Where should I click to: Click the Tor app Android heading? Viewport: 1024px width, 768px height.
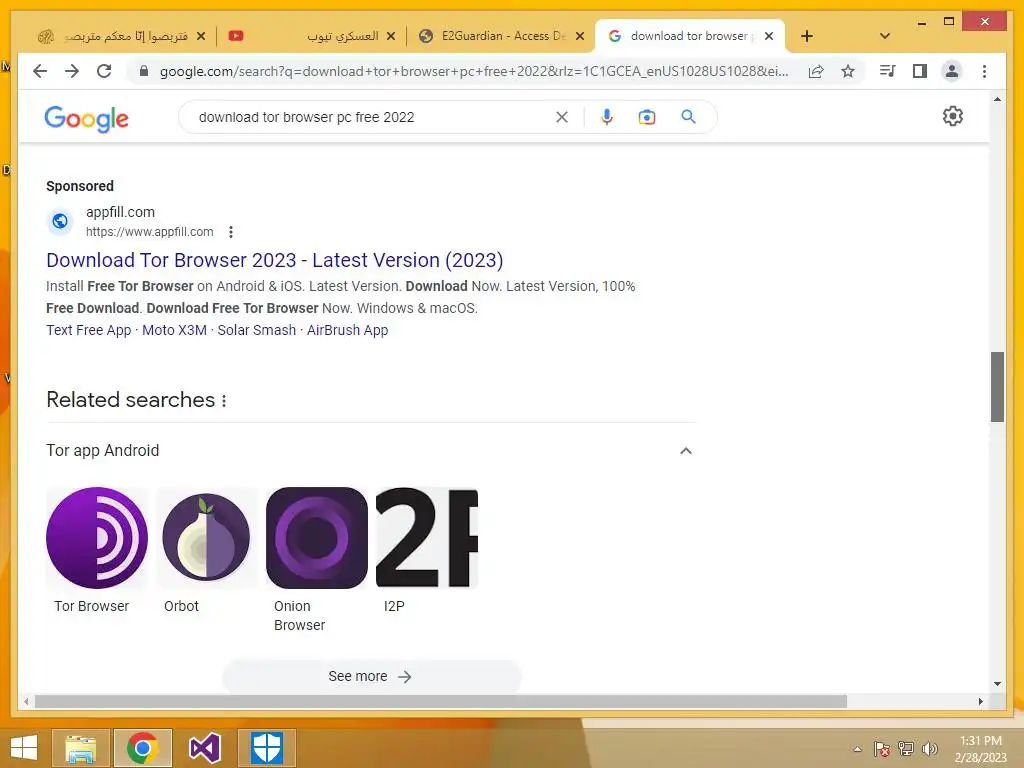point(103,451)
